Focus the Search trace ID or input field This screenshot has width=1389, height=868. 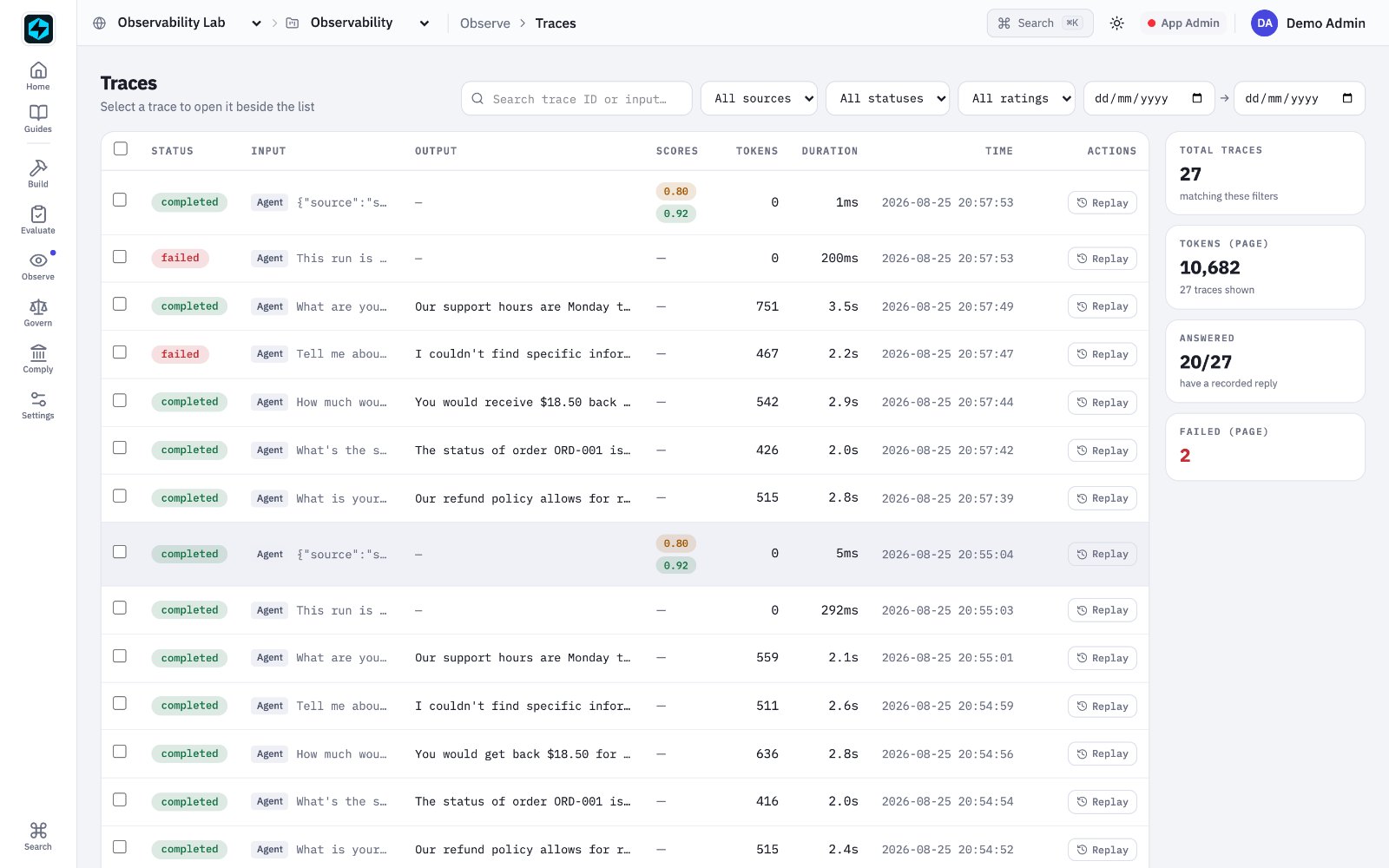576,98
